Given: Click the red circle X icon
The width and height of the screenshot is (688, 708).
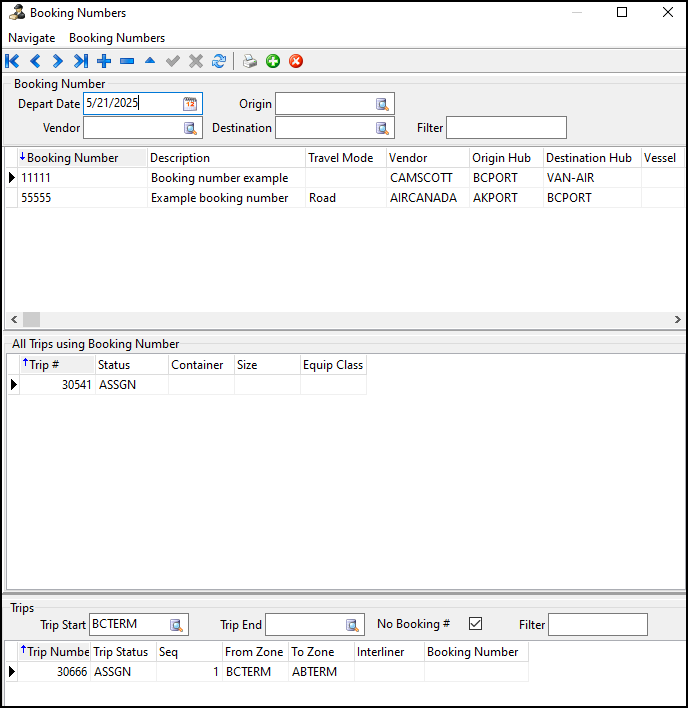Looking at the screenshot, I should (296, 61).
